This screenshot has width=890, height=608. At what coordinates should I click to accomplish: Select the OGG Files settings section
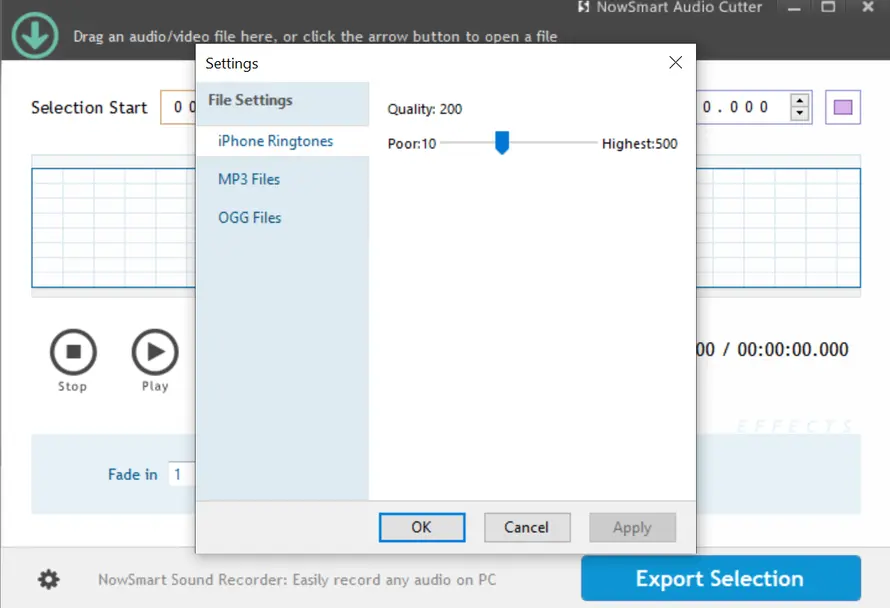point(247,217)
